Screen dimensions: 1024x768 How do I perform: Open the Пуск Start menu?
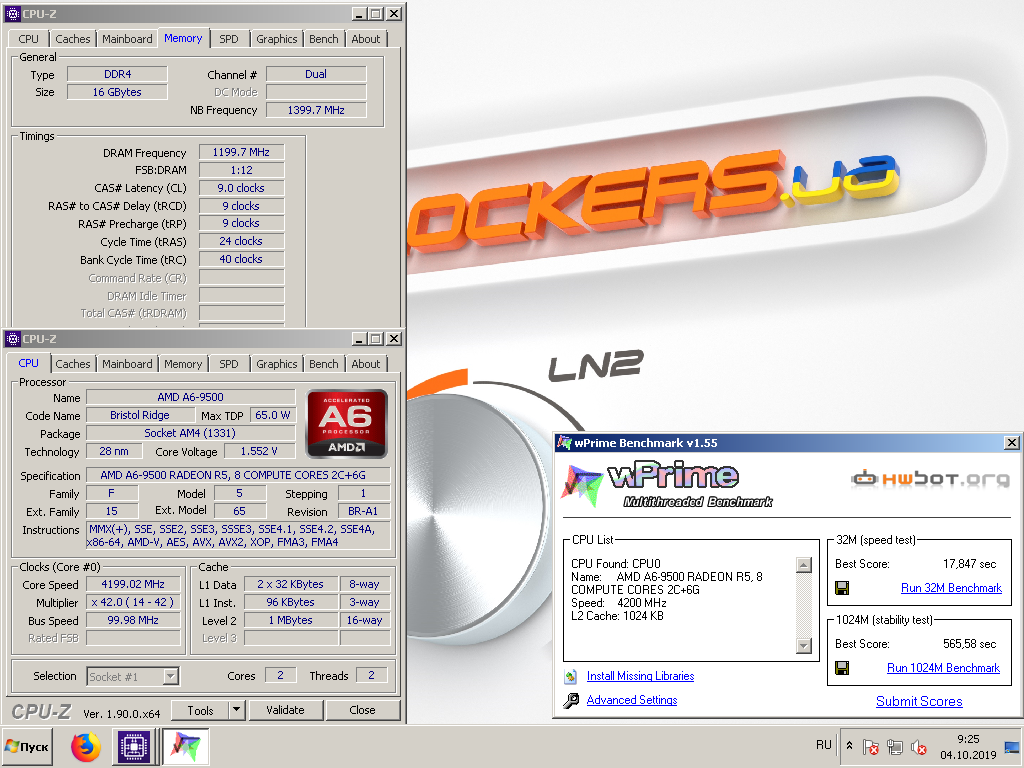pos(27,746)
